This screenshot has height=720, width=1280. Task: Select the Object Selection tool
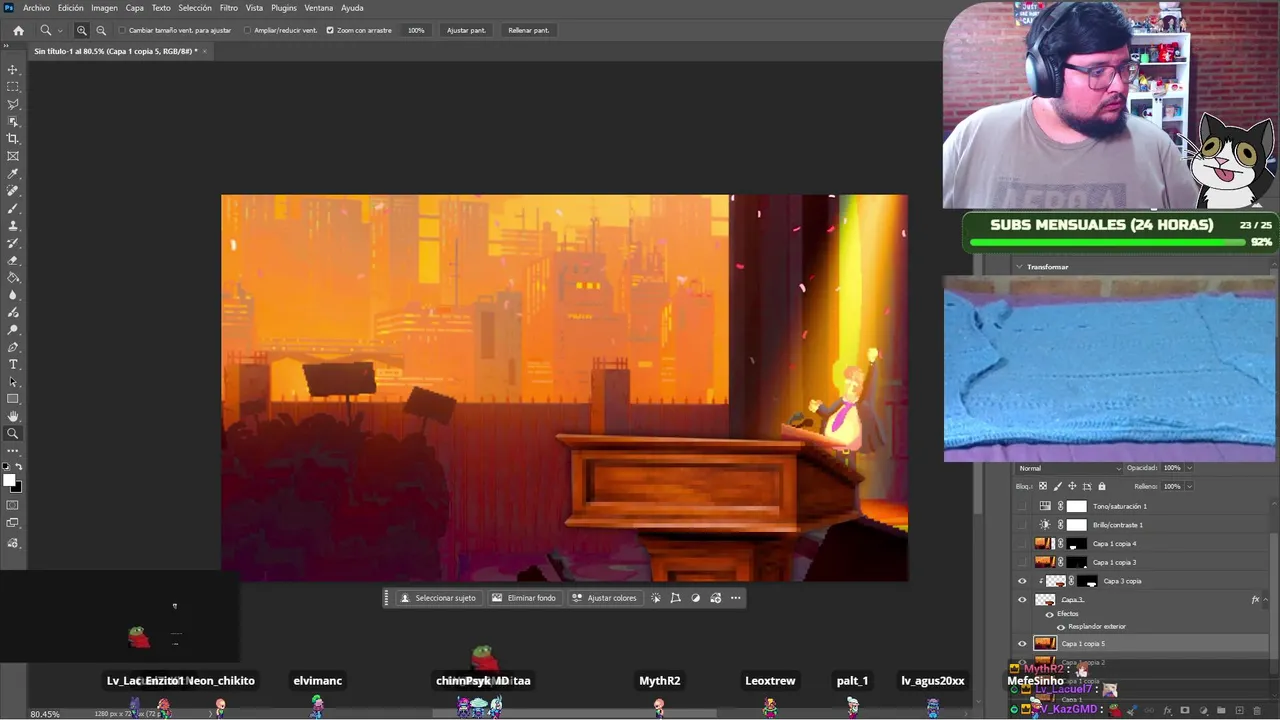pyautogui.click(x=13, y=122)
